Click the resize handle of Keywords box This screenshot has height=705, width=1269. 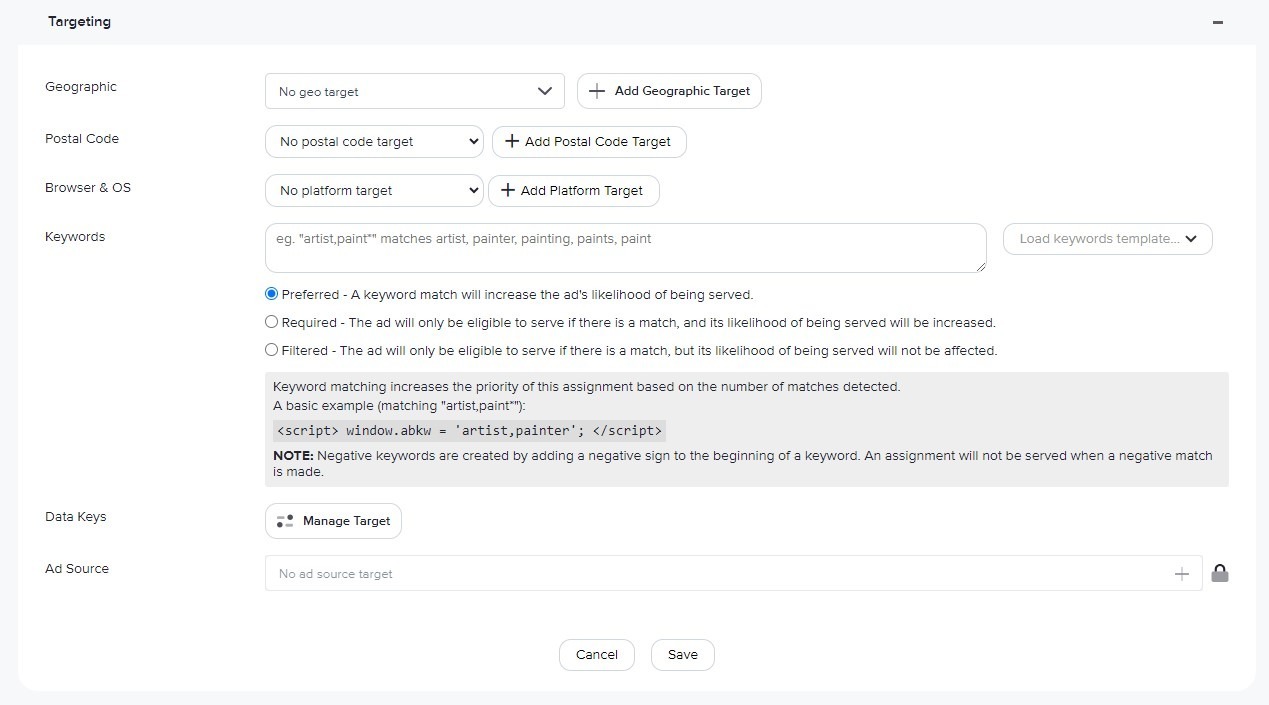[x=981, y=267]
